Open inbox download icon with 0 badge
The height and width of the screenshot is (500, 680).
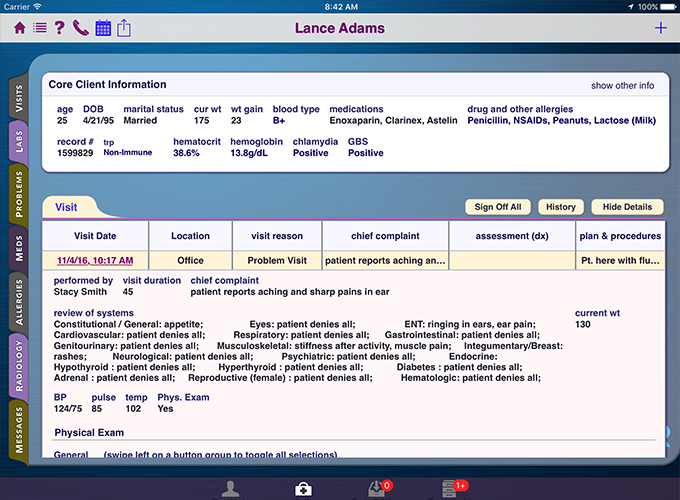(x=380, y=488)
